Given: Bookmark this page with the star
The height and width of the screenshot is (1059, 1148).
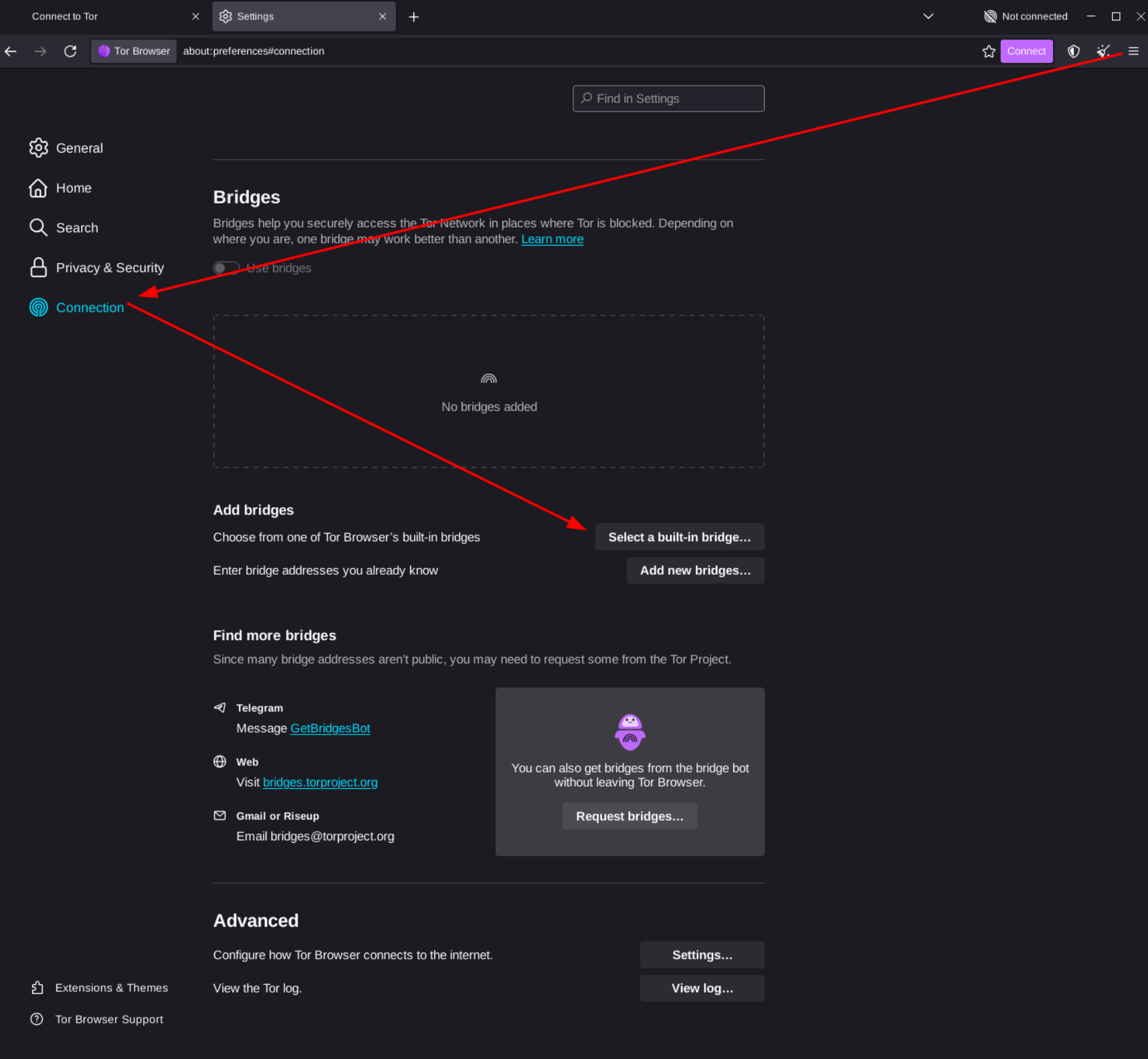Looking at the screenshot, I should point(989,51).
